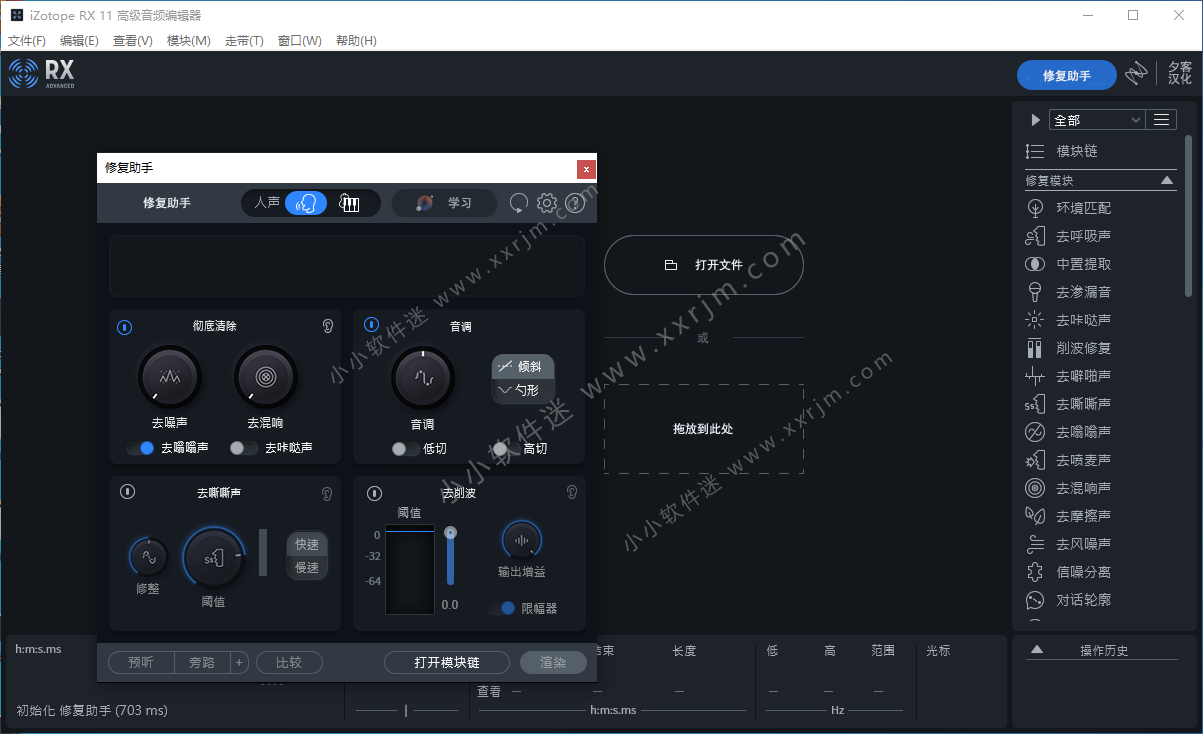The image size is (1203, 734).
Task: Click the 打开文件 button
Action: coord(704,265)
